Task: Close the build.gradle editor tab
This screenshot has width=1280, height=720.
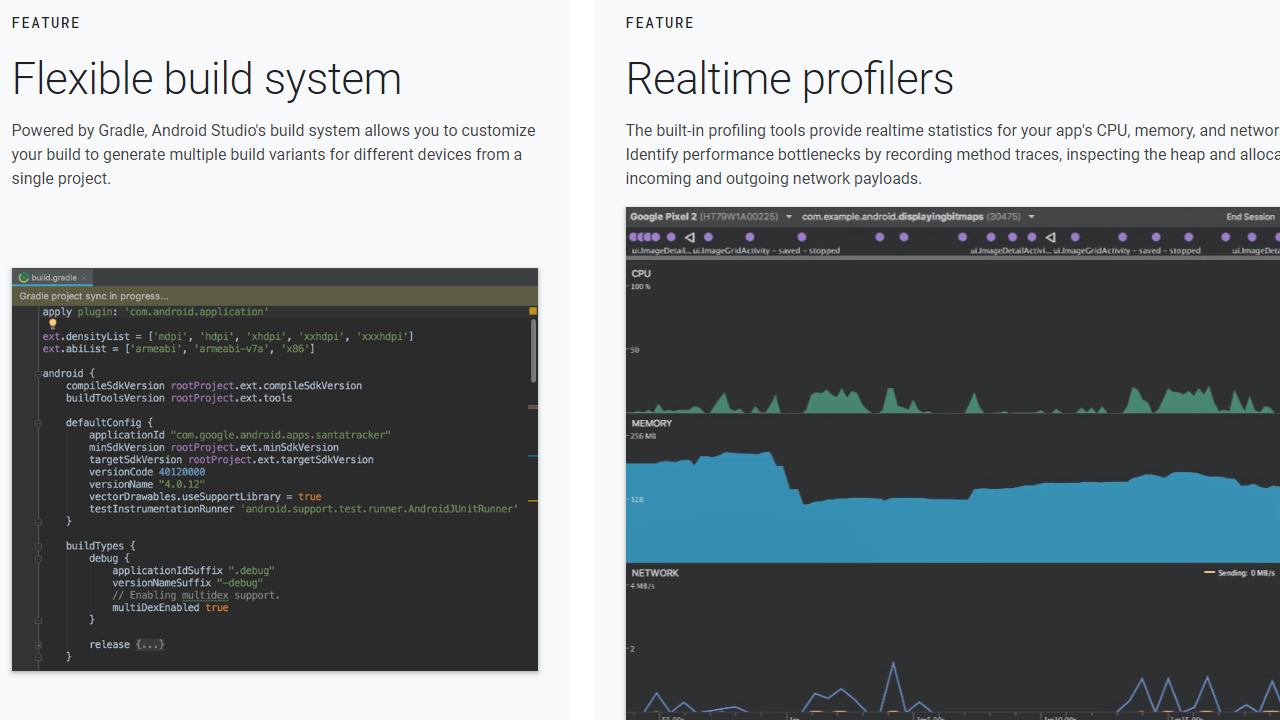Action: pyautogui.click(x=85, y=277)
